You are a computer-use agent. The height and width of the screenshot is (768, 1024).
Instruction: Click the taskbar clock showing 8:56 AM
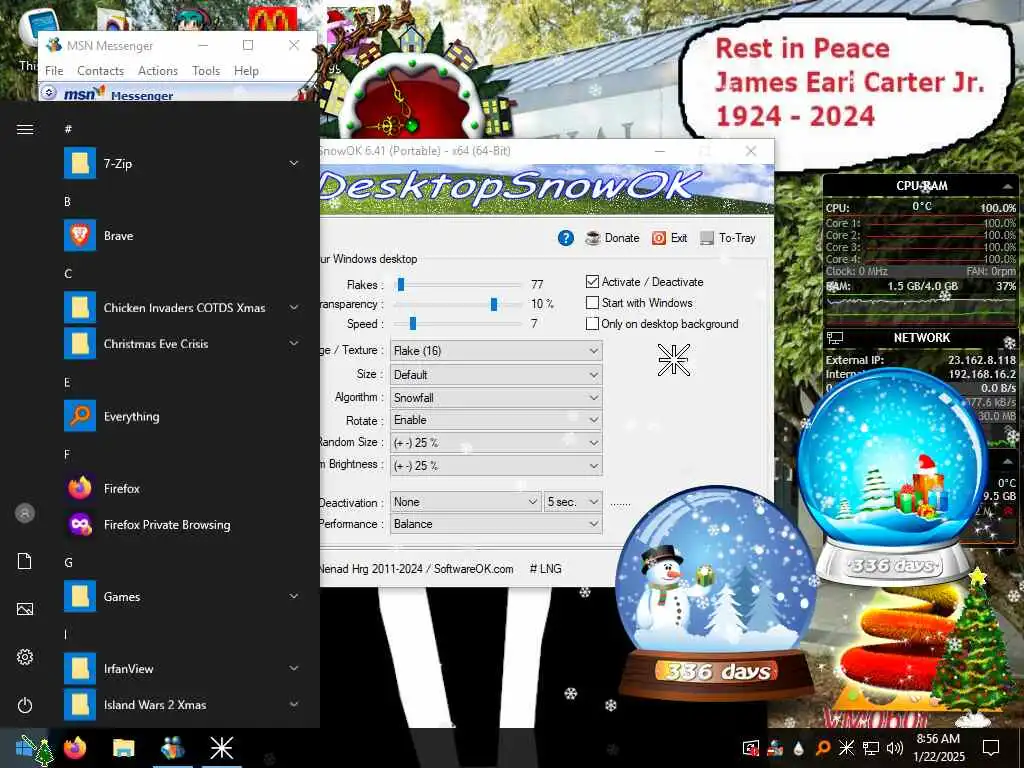pos(938,748)
